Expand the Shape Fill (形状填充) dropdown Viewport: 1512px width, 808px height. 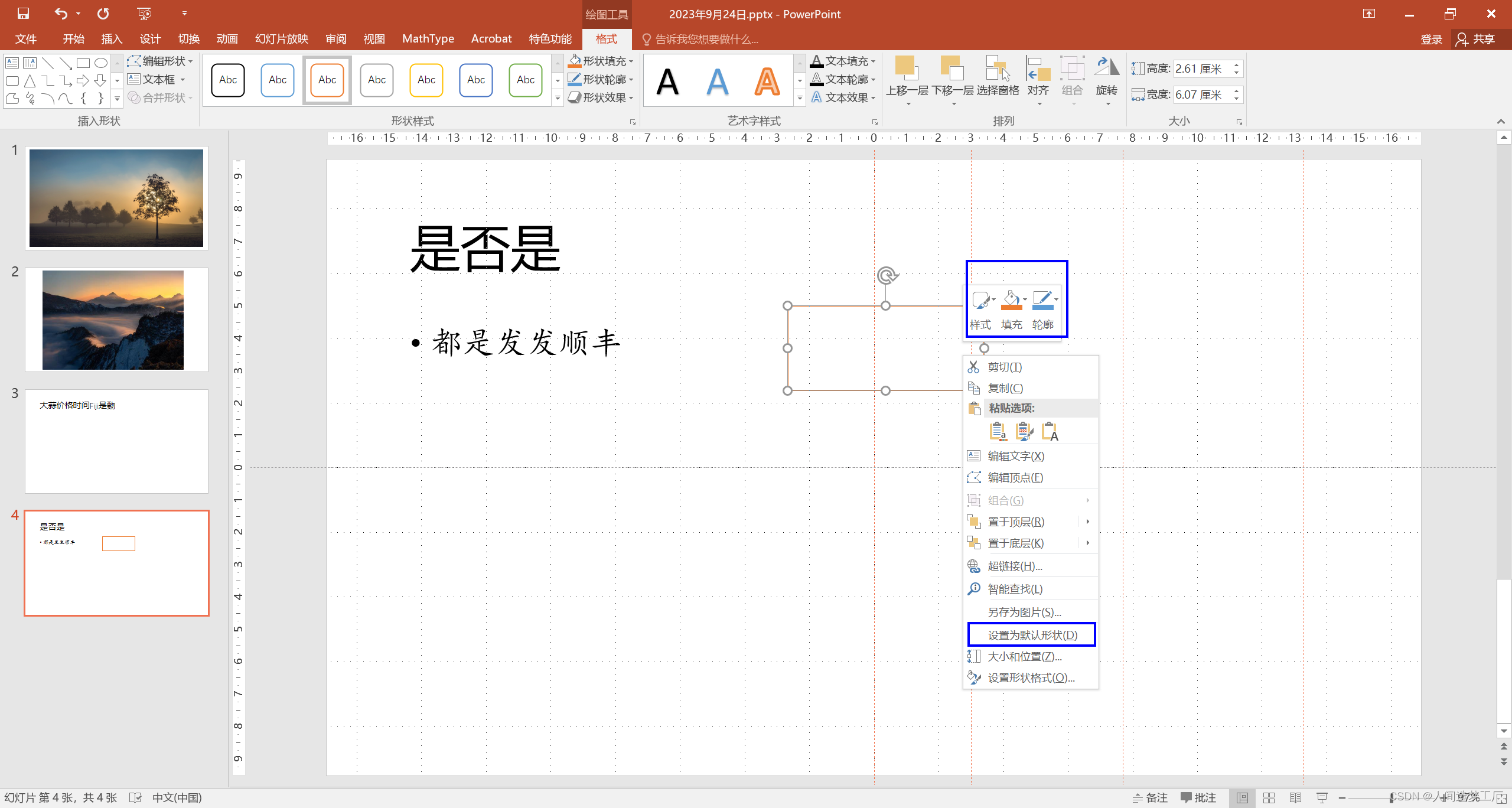[x=631, y=61]
